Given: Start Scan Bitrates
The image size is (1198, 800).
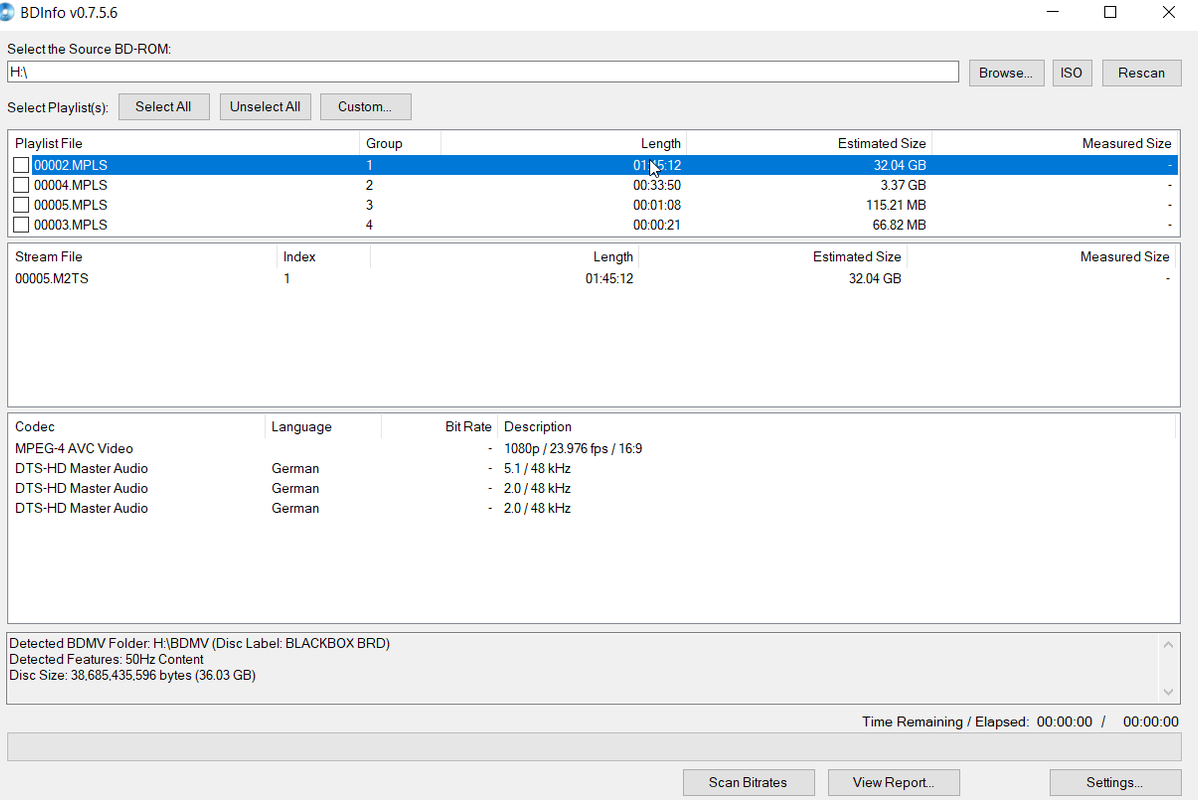Looking at the screenshot, I should pos(748,782).
